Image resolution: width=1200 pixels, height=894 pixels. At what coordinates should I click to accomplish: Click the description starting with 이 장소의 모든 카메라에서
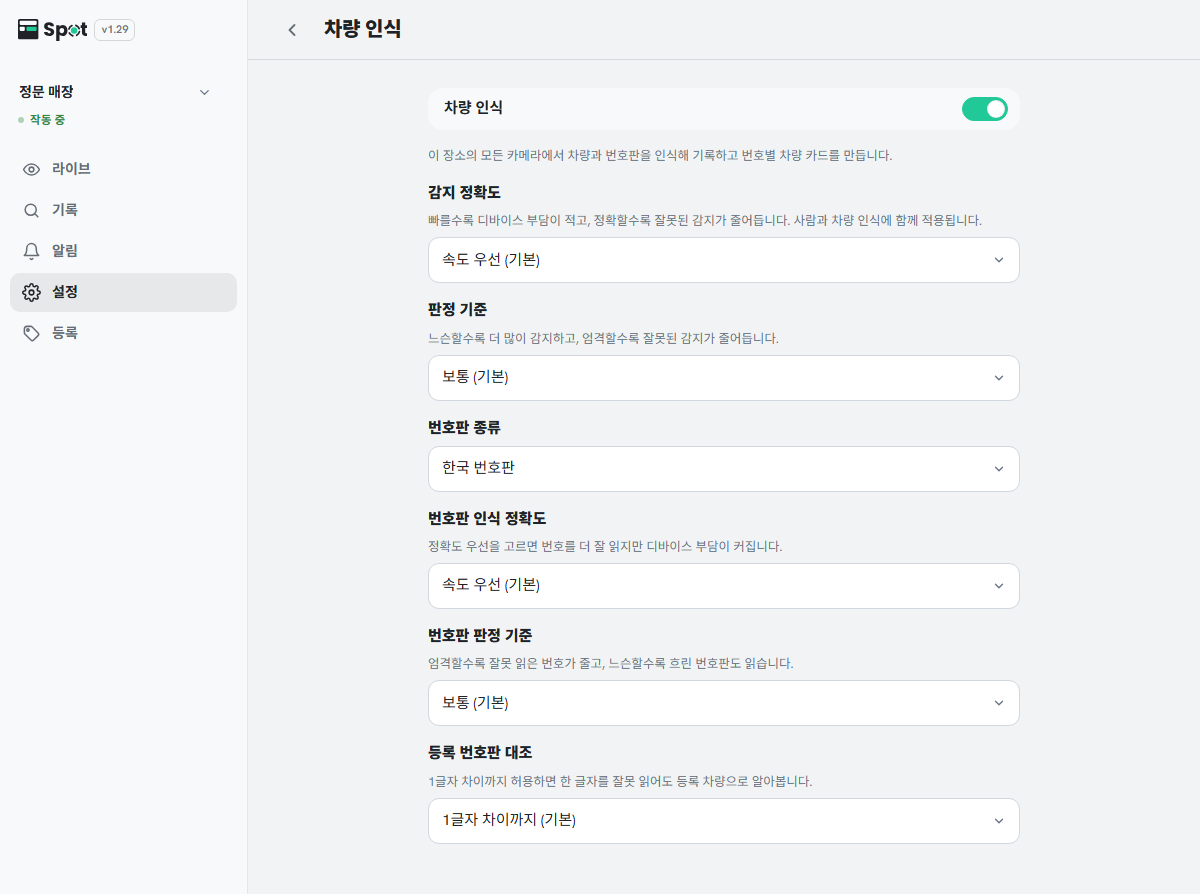pyautogui.click(x=660, y=156)
